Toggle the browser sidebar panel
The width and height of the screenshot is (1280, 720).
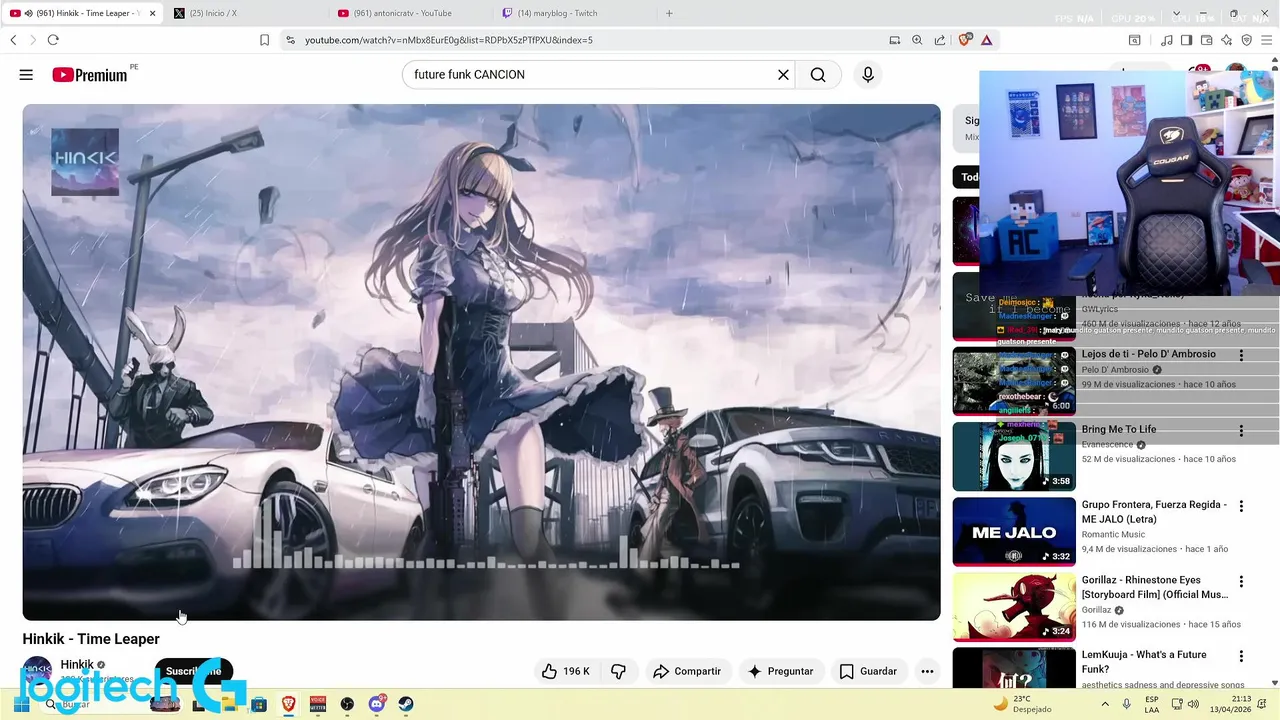point(1186,40)
